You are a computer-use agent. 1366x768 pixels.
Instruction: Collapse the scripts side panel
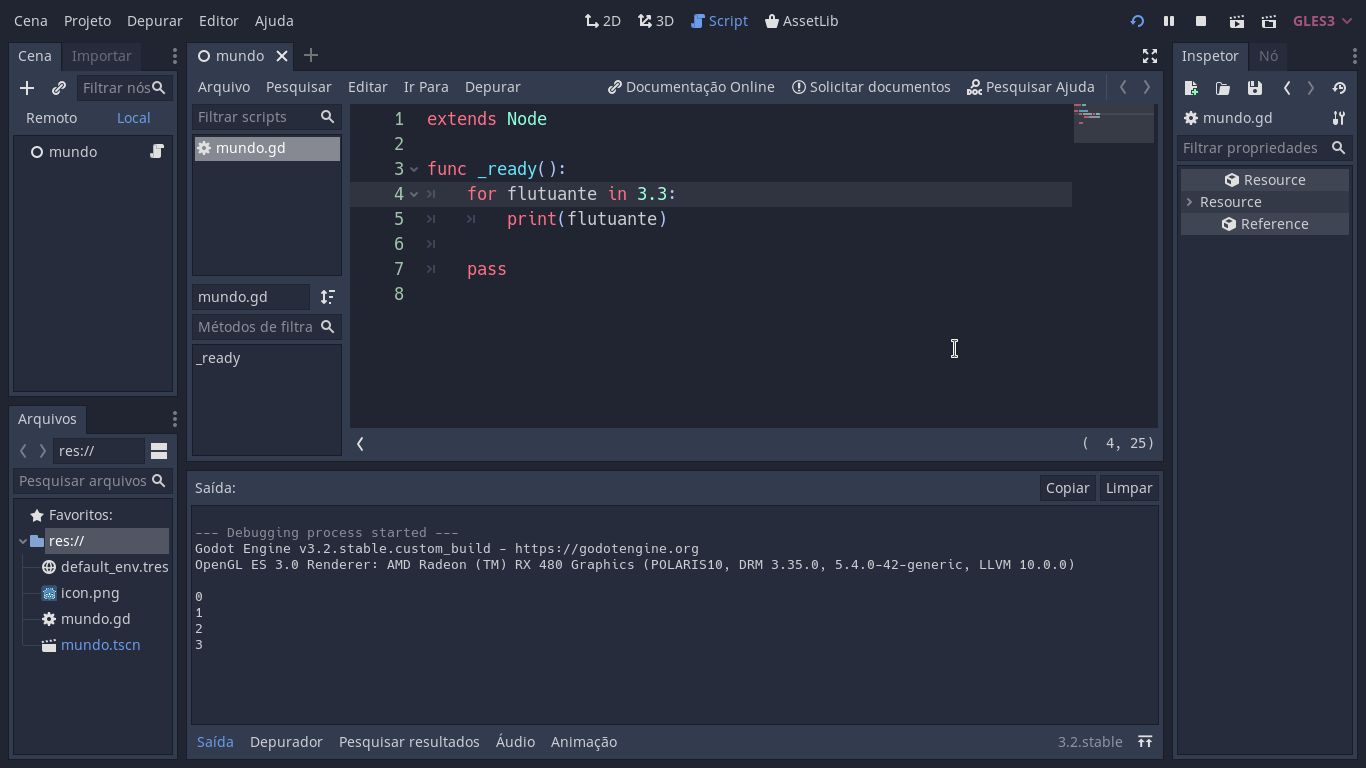(360, 444)
